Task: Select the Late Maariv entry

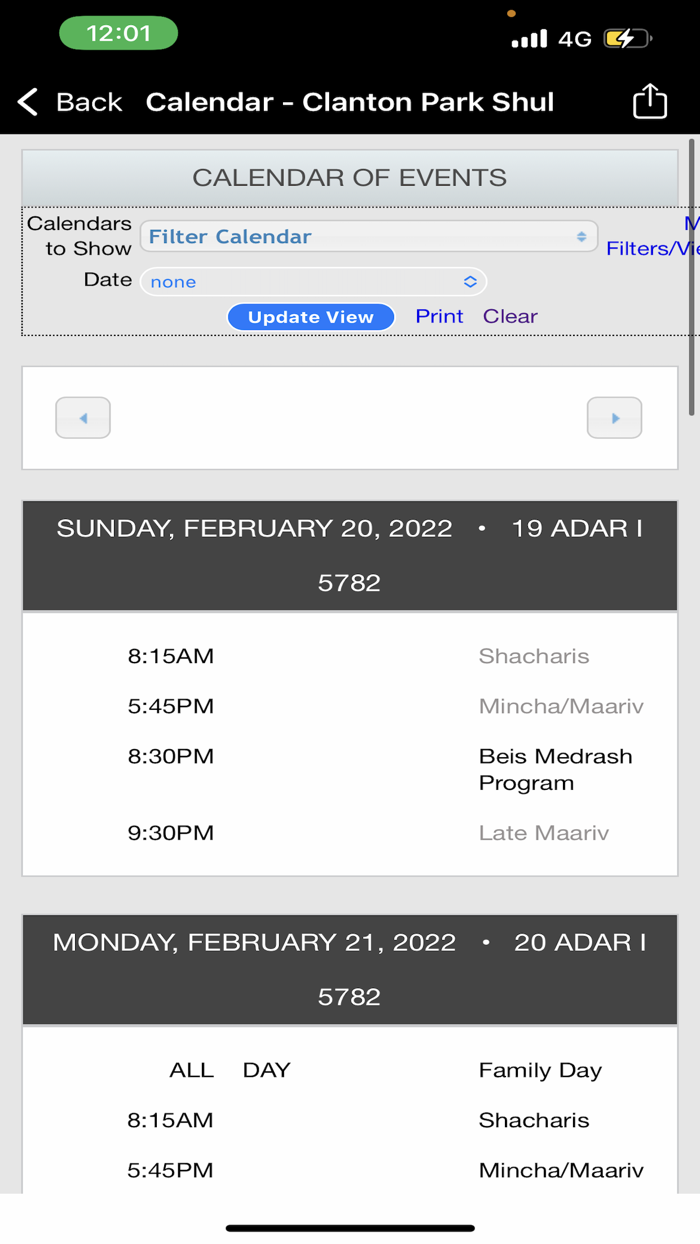Action: pyautogui.click(x=543, y=833)
